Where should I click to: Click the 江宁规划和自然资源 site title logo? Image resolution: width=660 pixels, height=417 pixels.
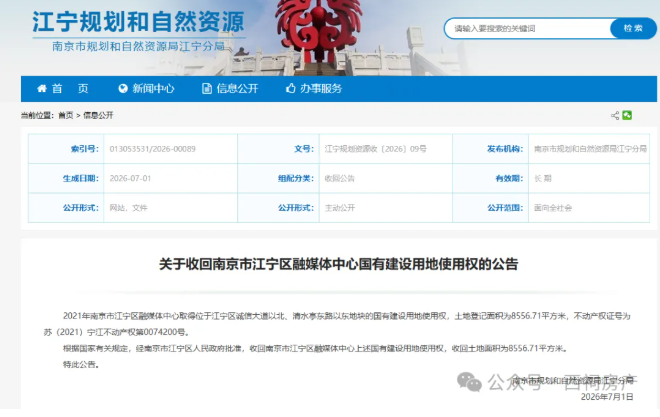(x=138, y=22)
